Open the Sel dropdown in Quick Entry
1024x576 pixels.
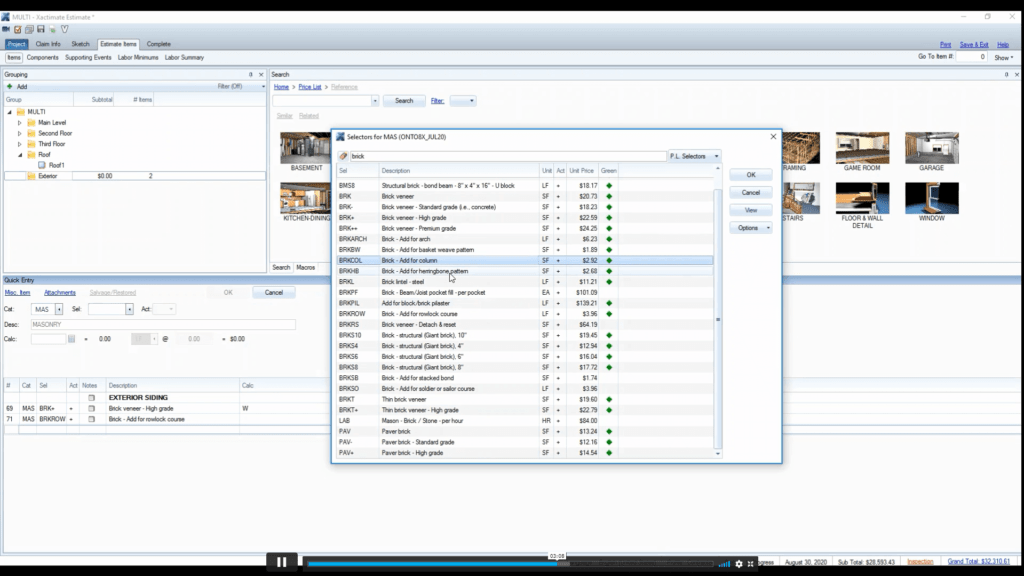[x=129, y=310]
